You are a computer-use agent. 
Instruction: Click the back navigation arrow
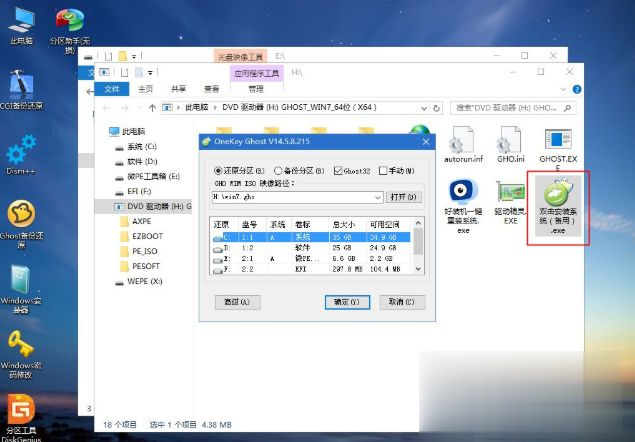[106, 108]
